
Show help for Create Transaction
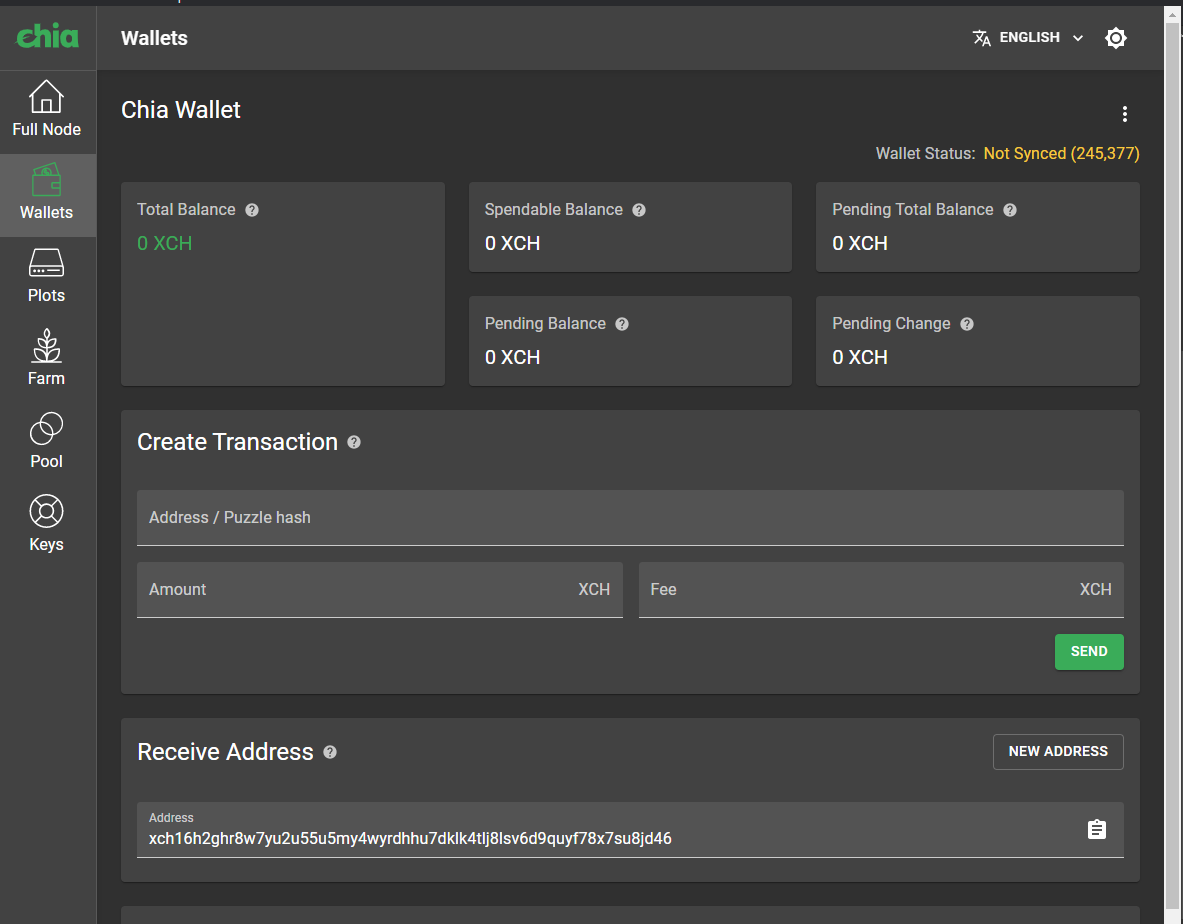pyautogui.click(x=354, y=443)
